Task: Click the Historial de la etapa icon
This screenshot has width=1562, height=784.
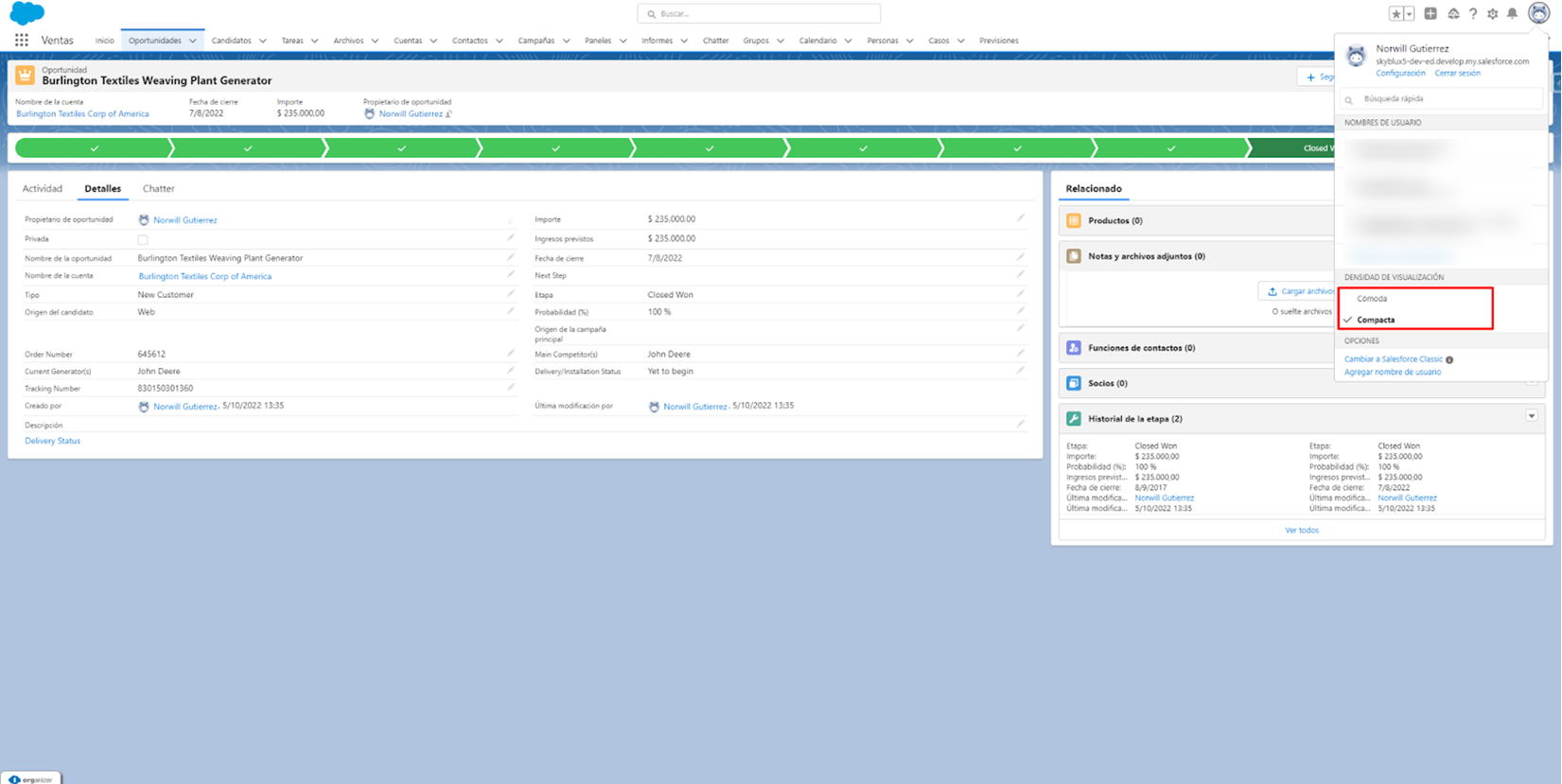Action: pyautogui.click(x=1074, y=419)
